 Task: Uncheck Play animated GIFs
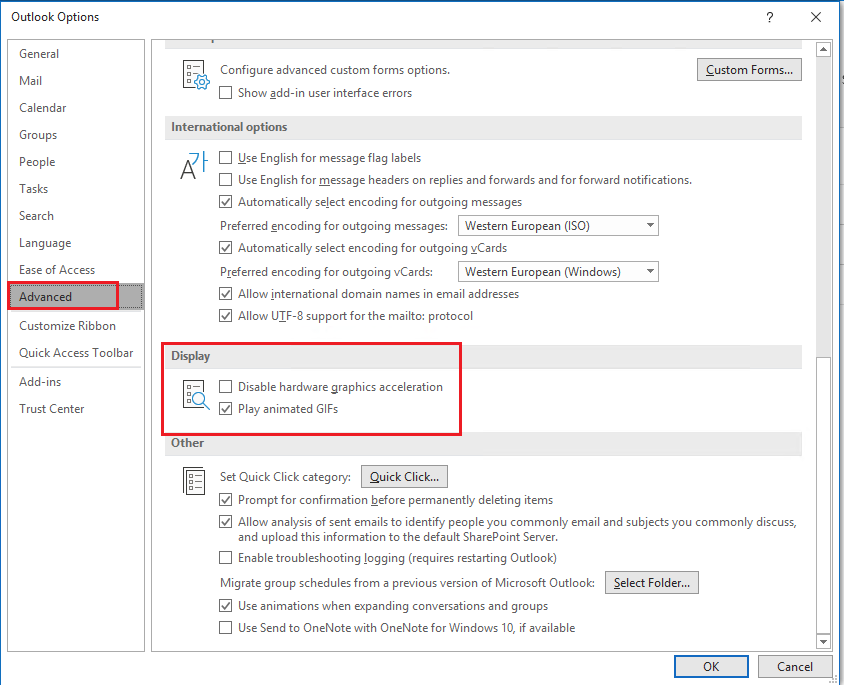pos(226,408)
